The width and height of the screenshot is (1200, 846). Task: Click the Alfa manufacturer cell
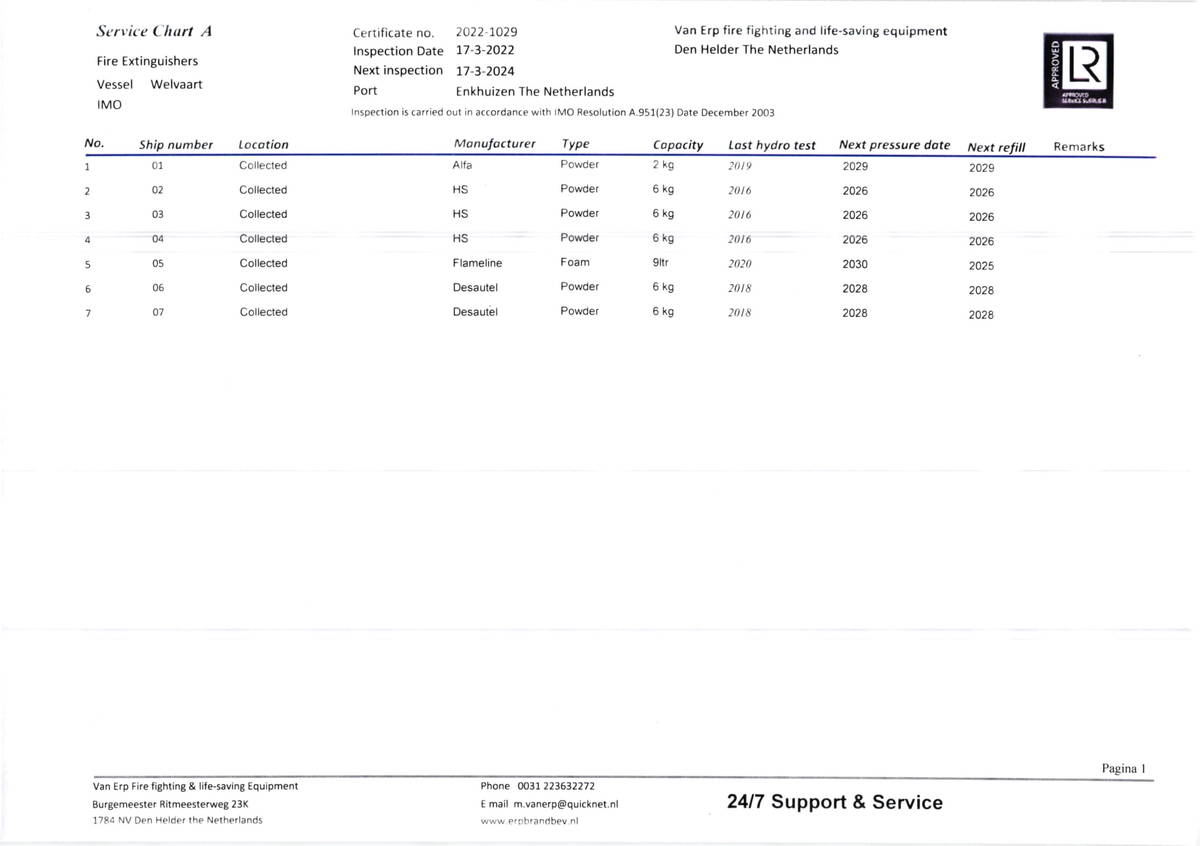point(462,165)
